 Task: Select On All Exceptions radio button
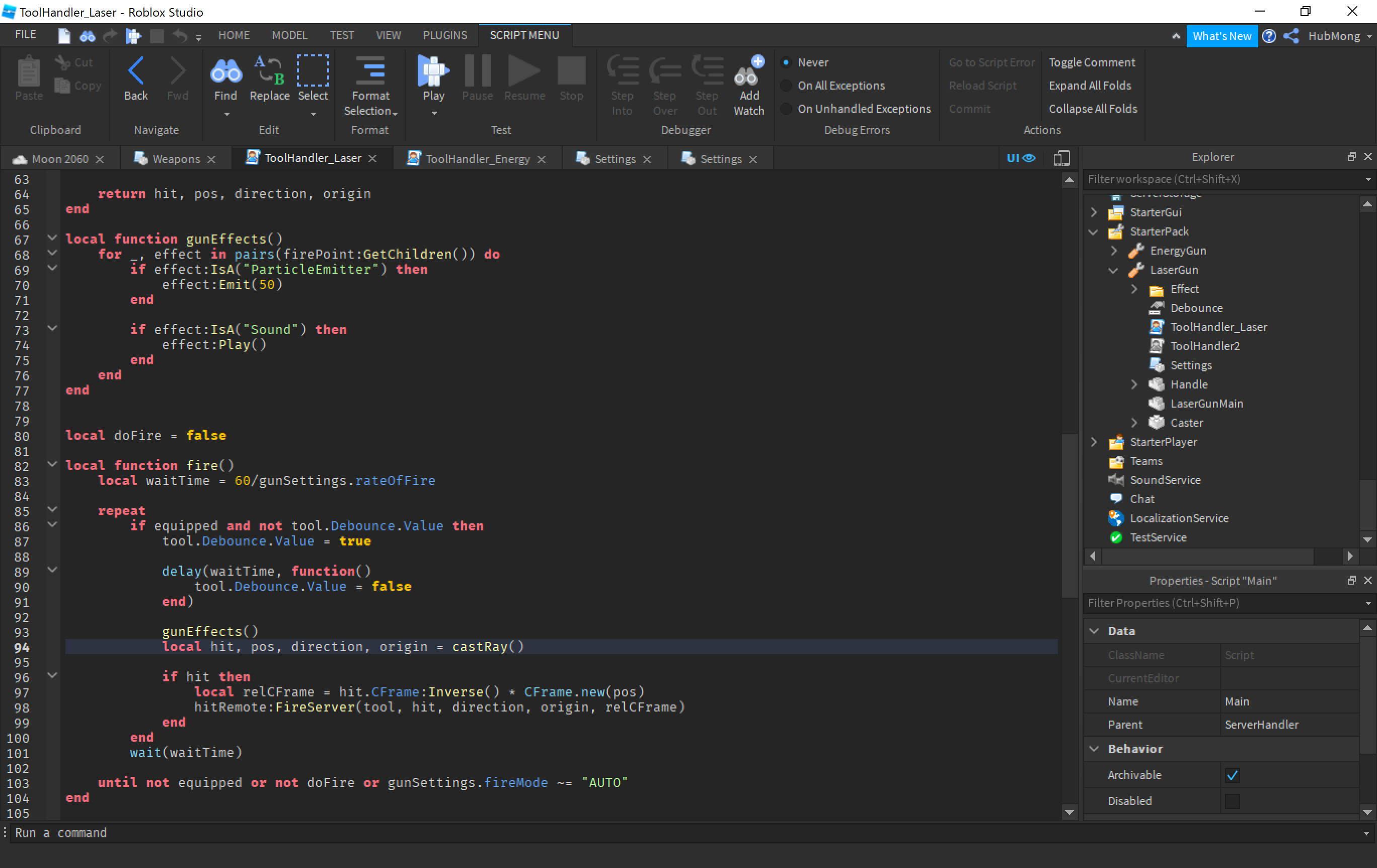click(786, 86)
